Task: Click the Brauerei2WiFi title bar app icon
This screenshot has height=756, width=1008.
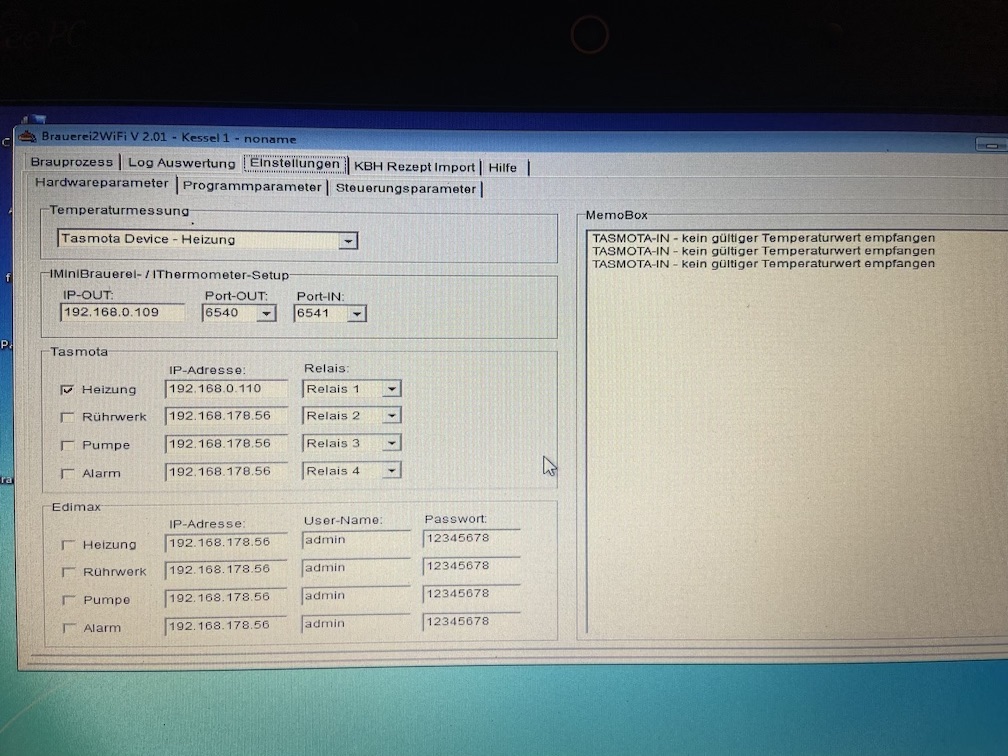Action: coord(28,137)
